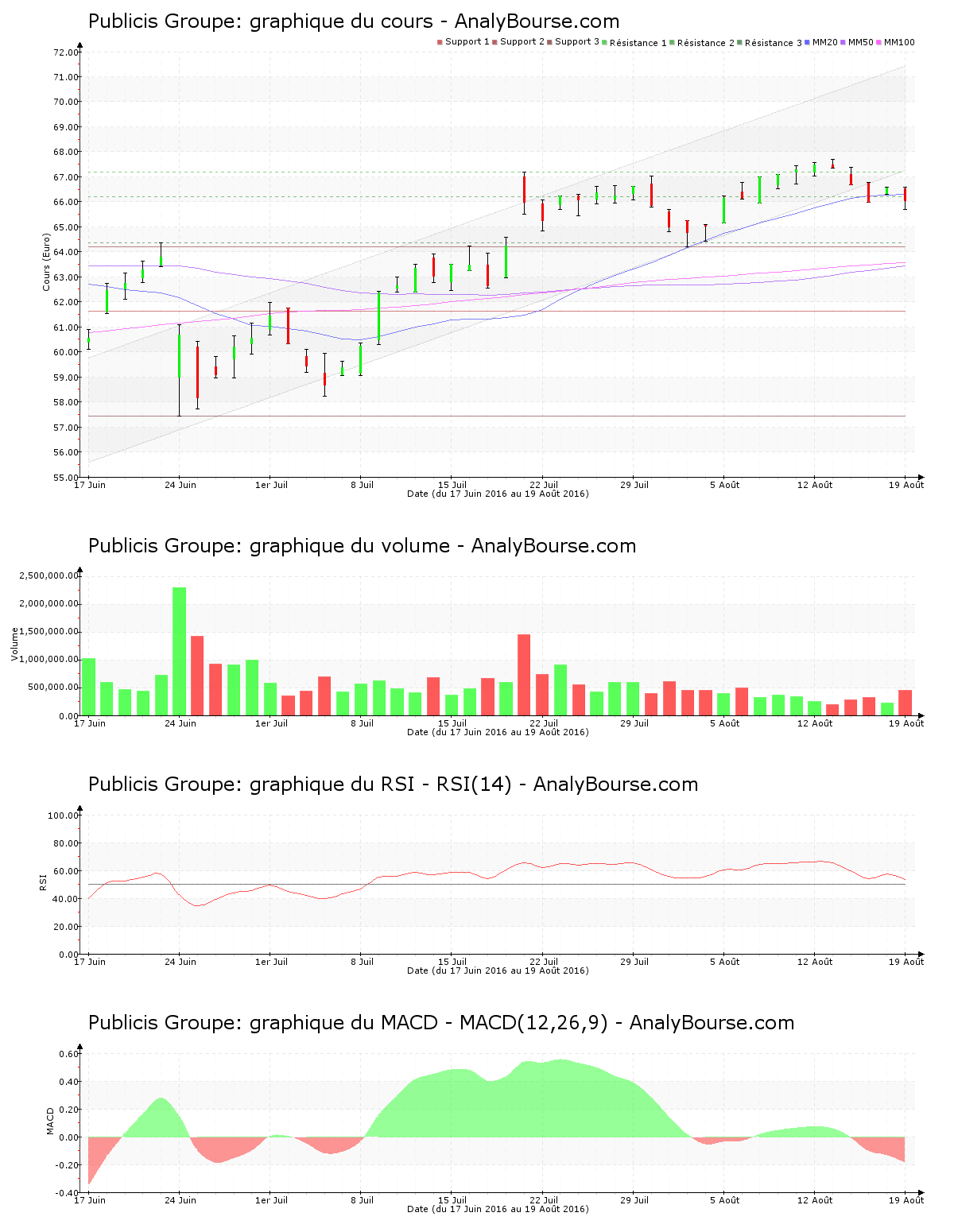This screenshot has width=954, height=1232.
Task: Click the 'Volume' vertical axis title
Action: tap(14, 644)
